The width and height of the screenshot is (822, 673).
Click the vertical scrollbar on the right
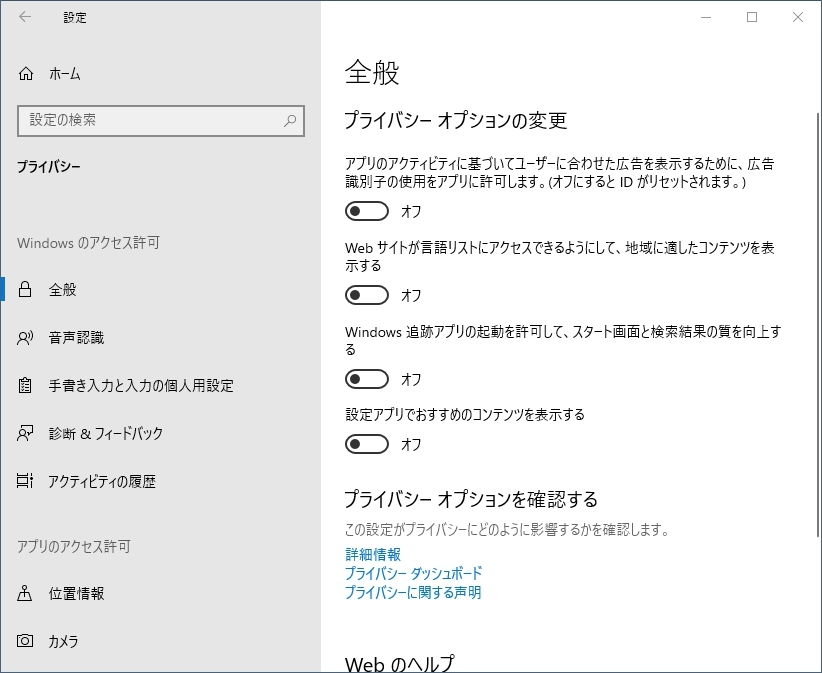tap(817, 325)
